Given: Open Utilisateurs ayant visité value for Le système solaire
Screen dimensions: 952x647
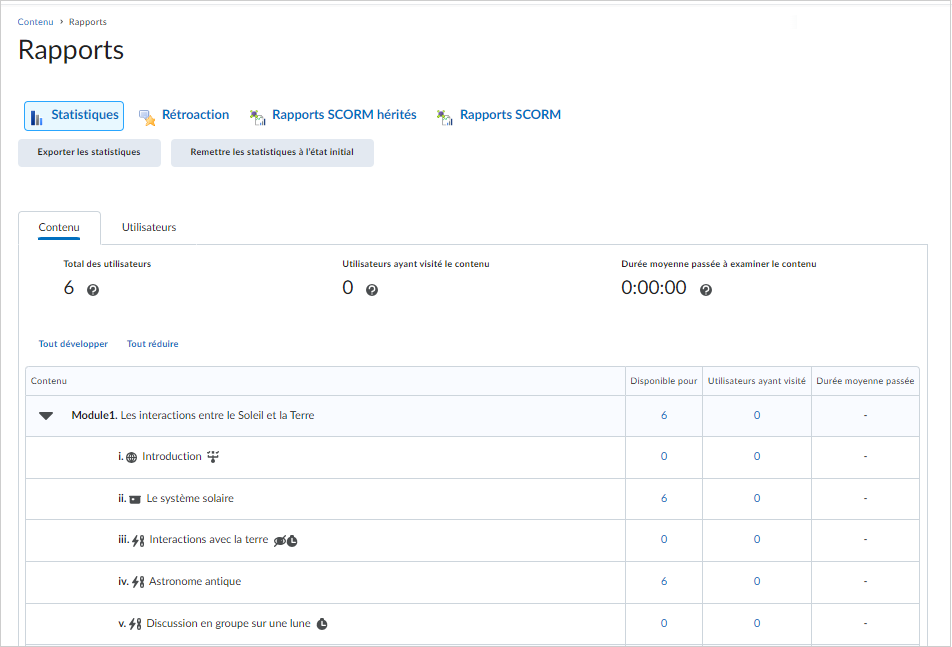Looking at the screenshot, I should pyautogui.click(x=757, y=498).
